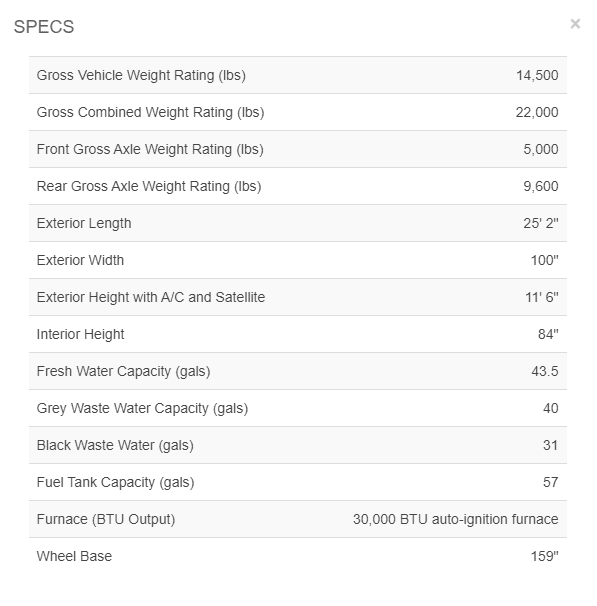Image resolution: width=597 pixels, height=606 pixels.
Task: Click the Exterior Width label
Action: click(x=80, y=260)
